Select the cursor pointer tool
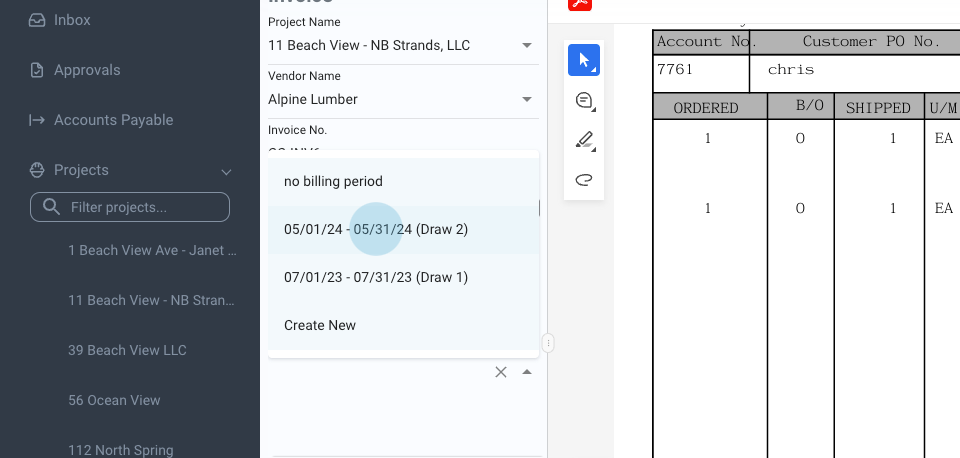The width and height of the screenshot is (960, 458). pyautogui.click(x=584, y=61)
